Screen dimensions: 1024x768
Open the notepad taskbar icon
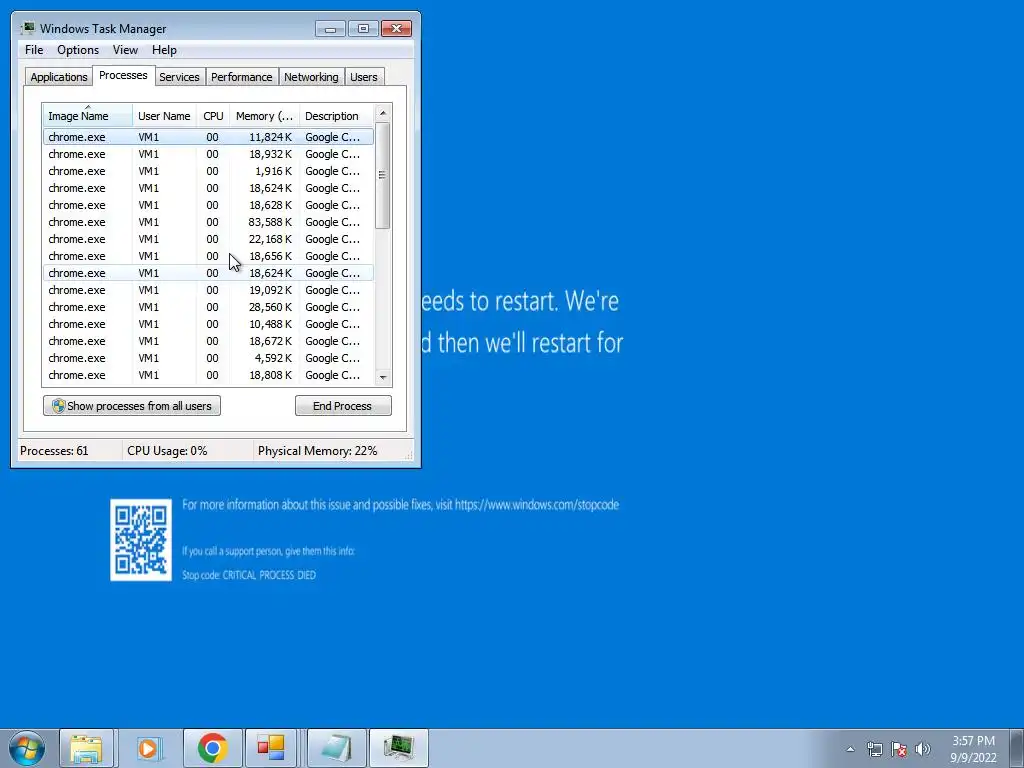(336, 748)
